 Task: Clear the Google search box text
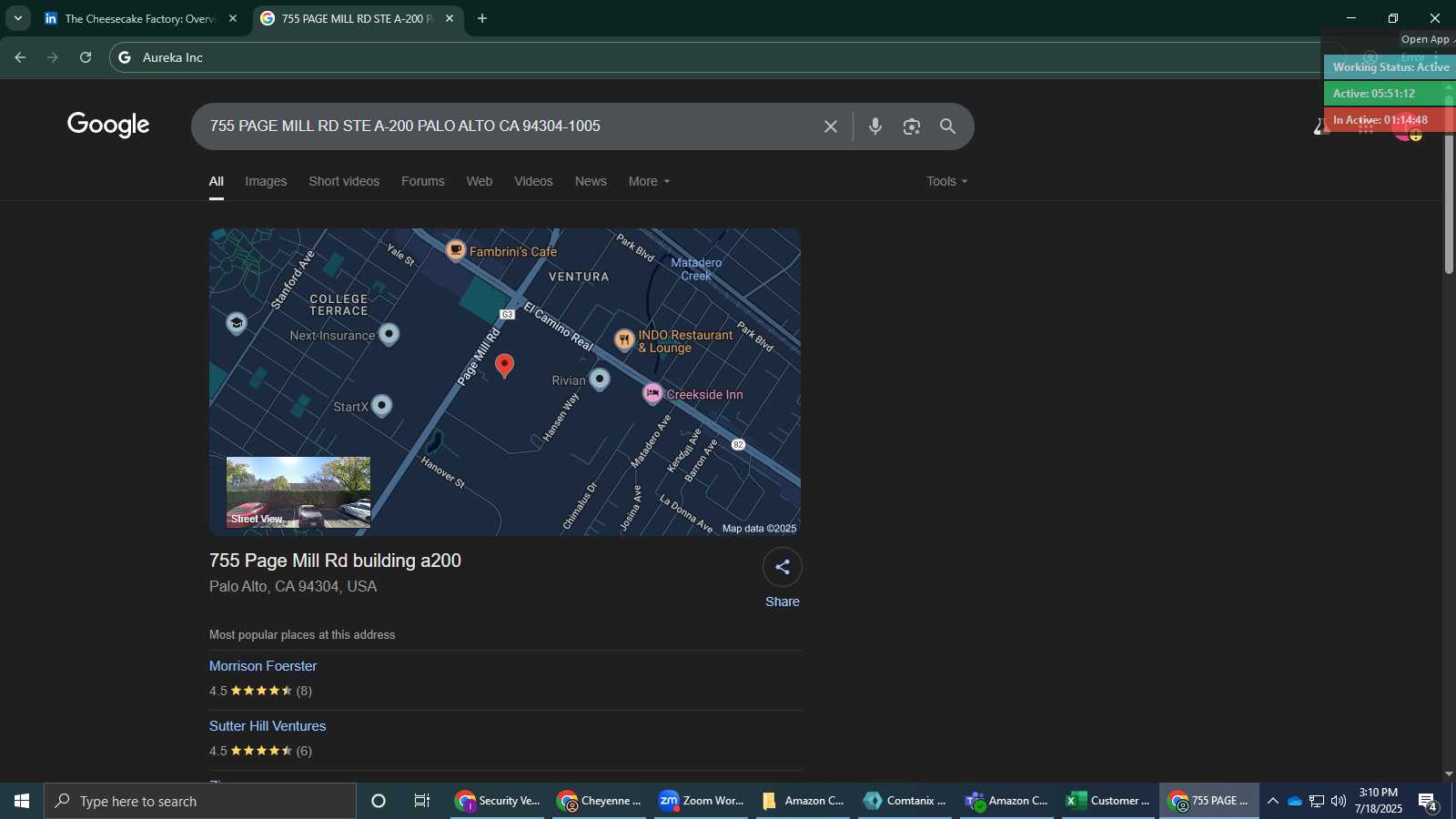(830, 126)
